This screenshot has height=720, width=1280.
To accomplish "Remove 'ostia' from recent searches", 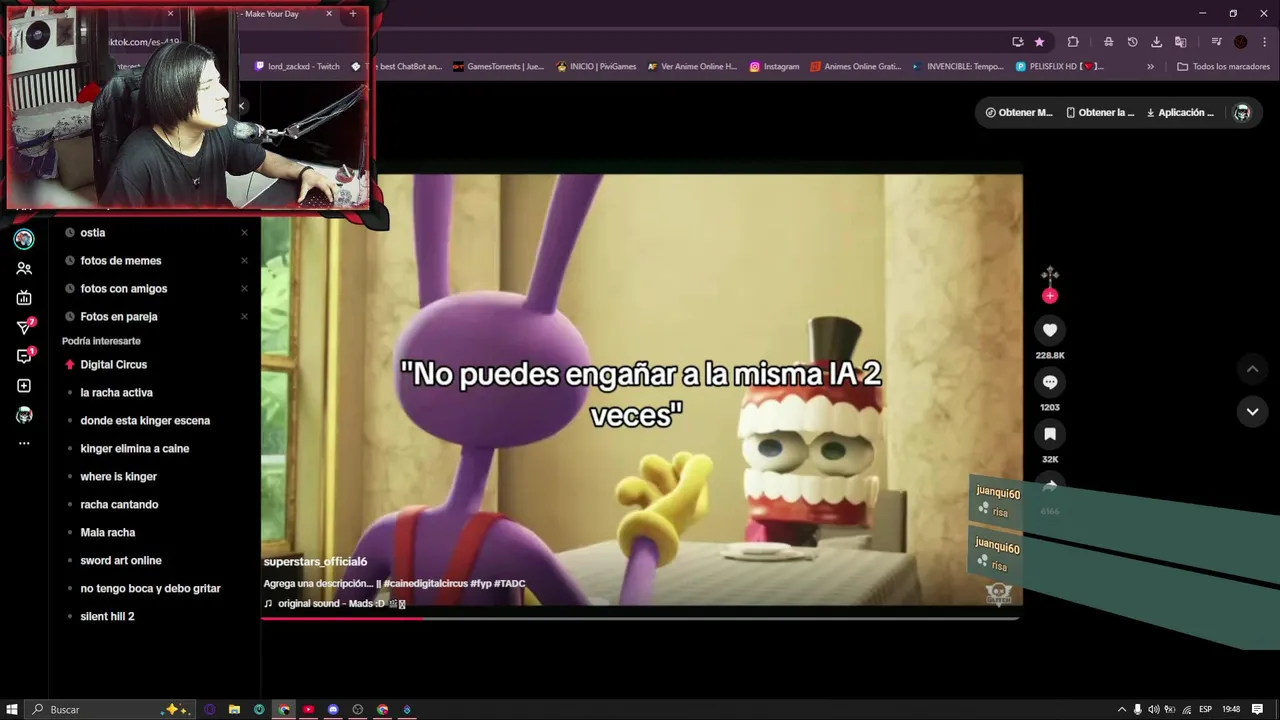I will pyautogui.click(x=244, y=233).
